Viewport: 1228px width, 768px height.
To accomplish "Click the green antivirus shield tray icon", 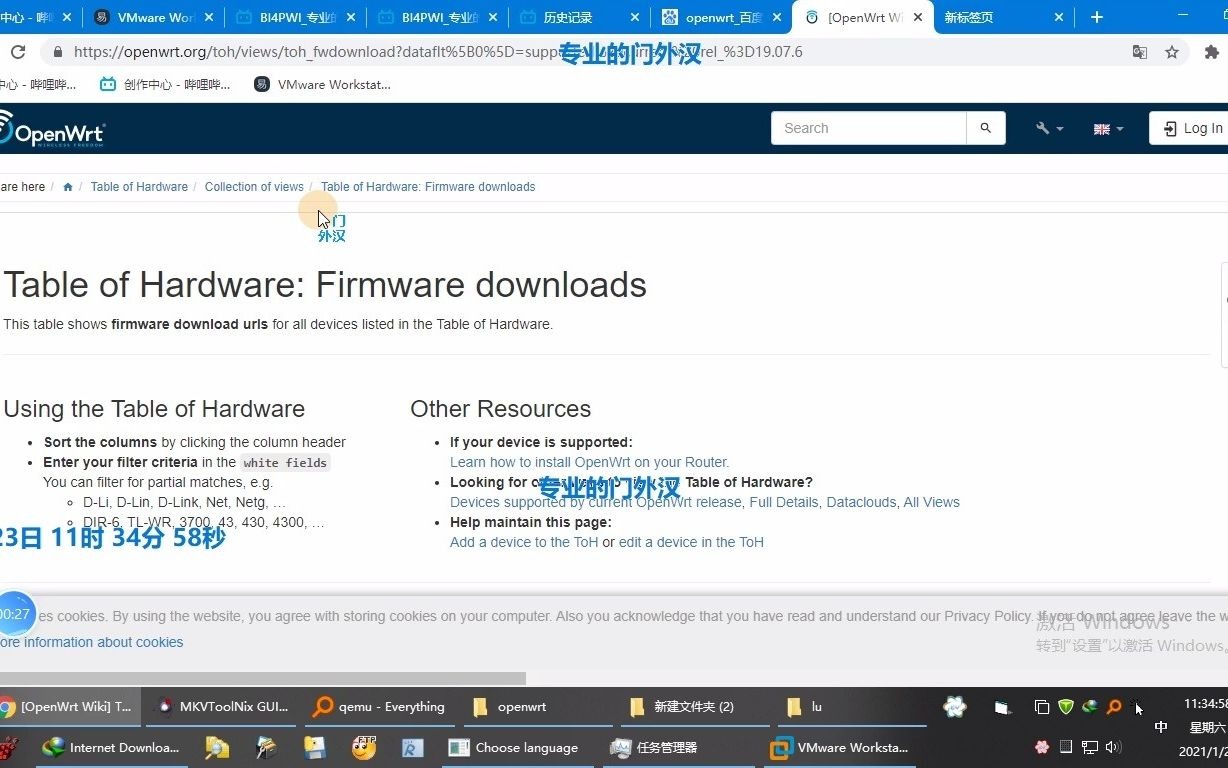I will [1066, 707].
